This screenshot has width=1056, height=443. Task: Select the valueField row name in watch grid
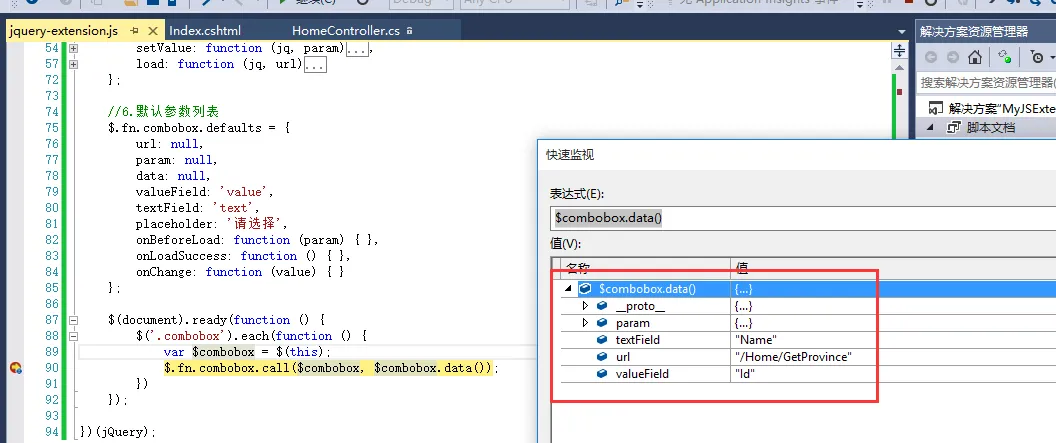pos(642,374)
